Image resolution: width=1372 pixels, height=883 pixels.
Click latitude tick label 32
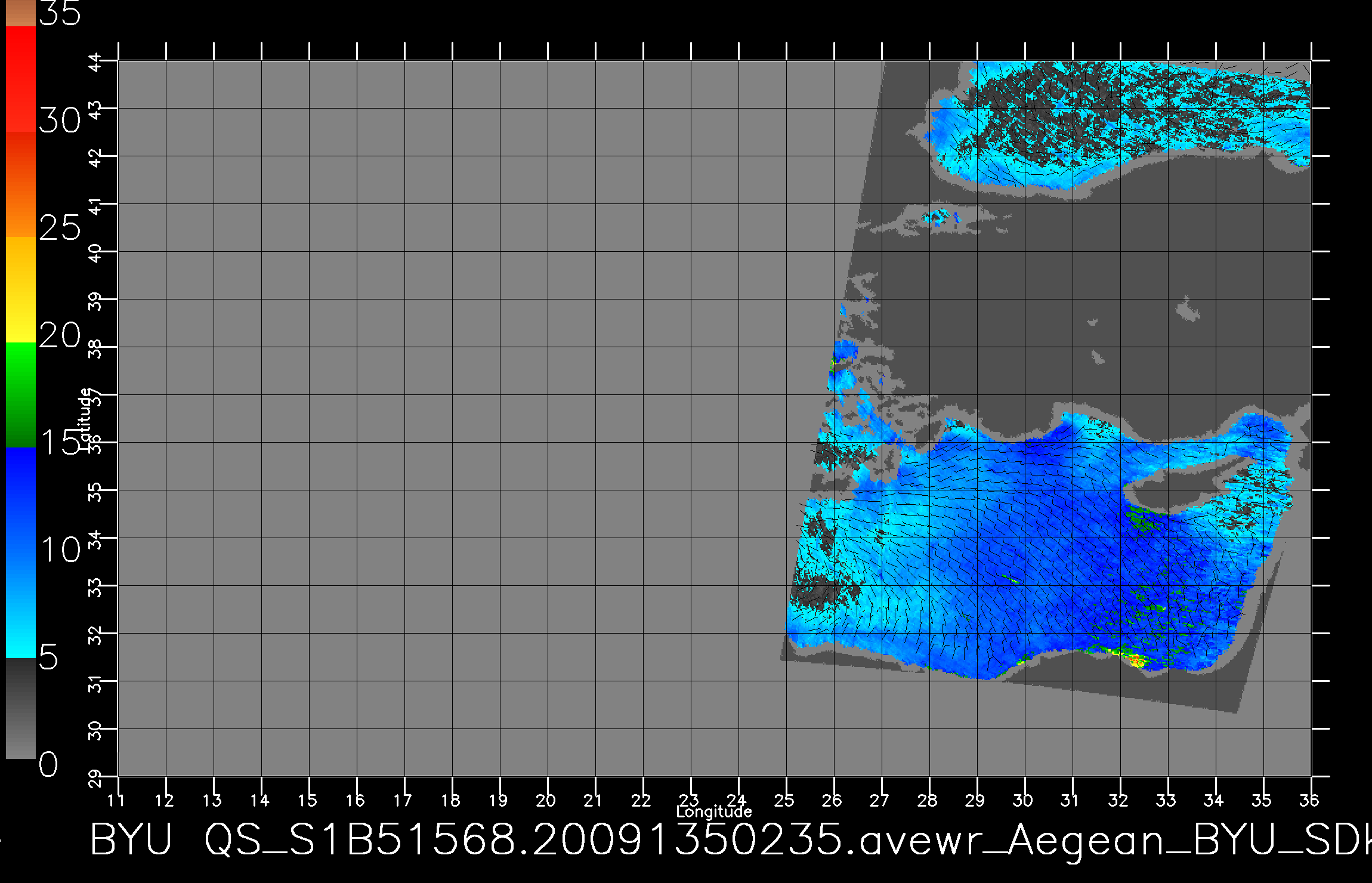[95, 635]
